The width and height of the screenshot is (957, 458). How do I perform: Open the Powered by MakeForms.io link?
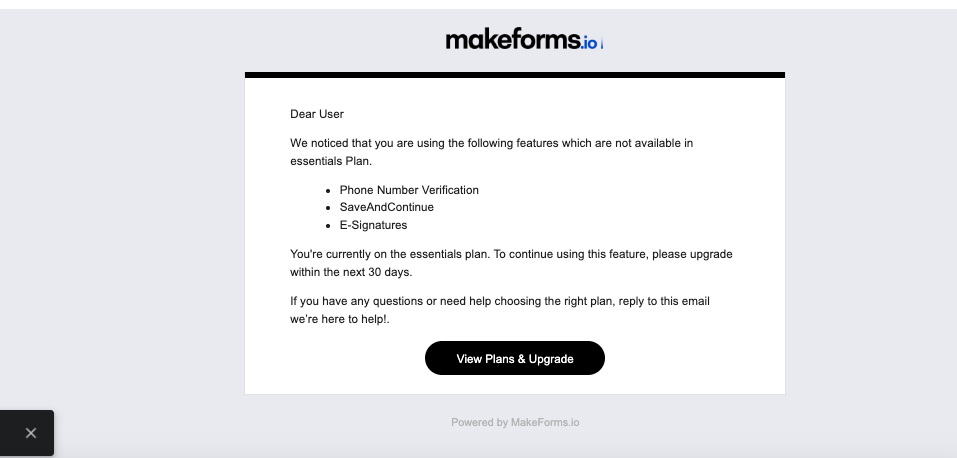coord(514,422)
